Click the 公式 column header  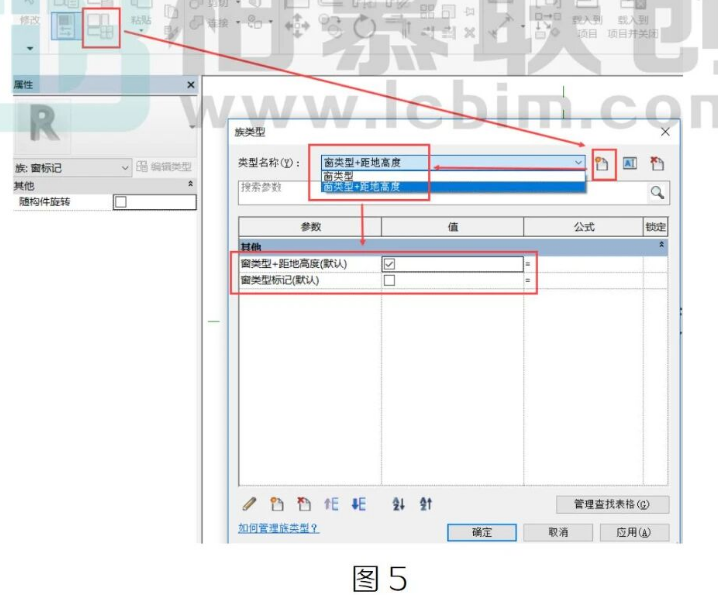pos(584,227)
